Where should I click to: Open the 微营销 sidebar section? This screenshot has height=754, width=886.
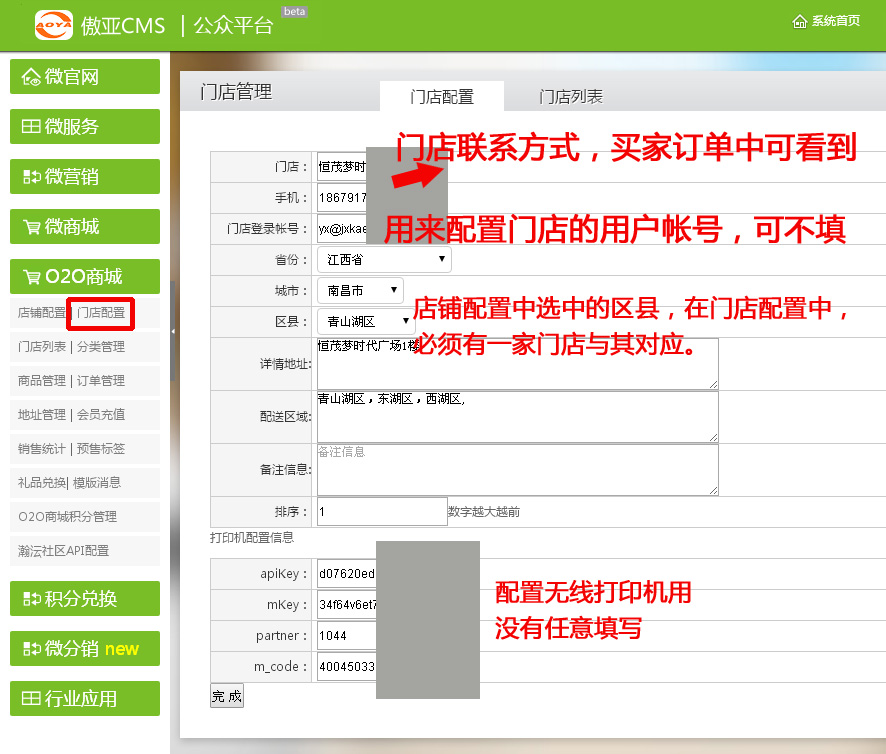point(85,177)
